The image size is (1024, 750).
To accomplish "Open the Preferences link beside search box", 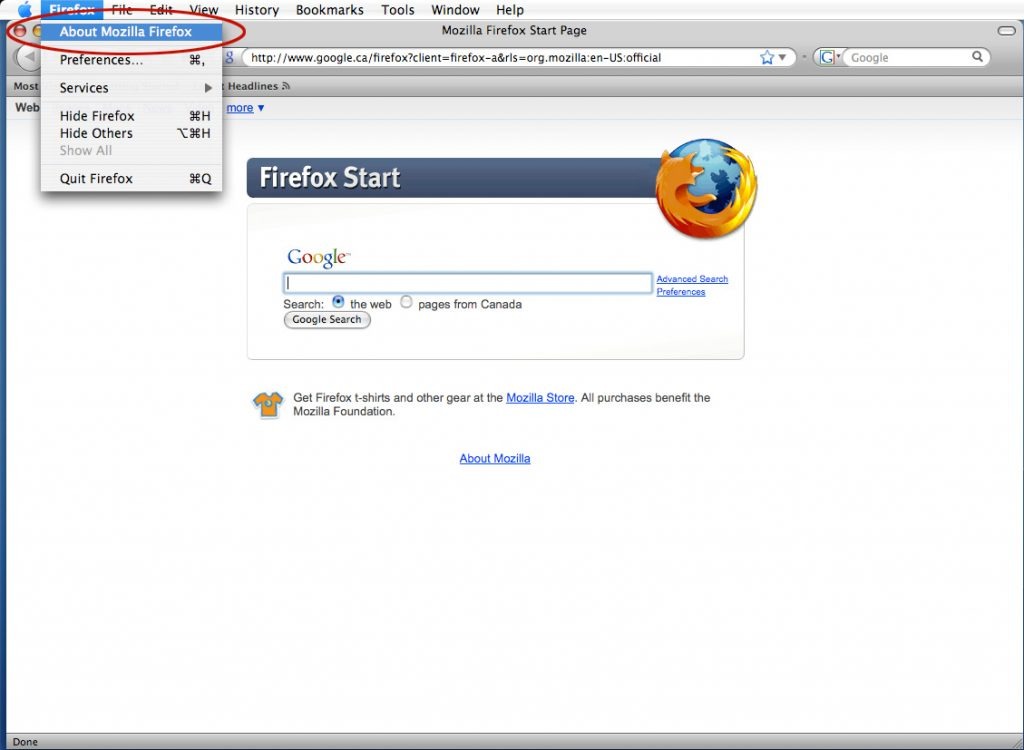I will (680, 292).
